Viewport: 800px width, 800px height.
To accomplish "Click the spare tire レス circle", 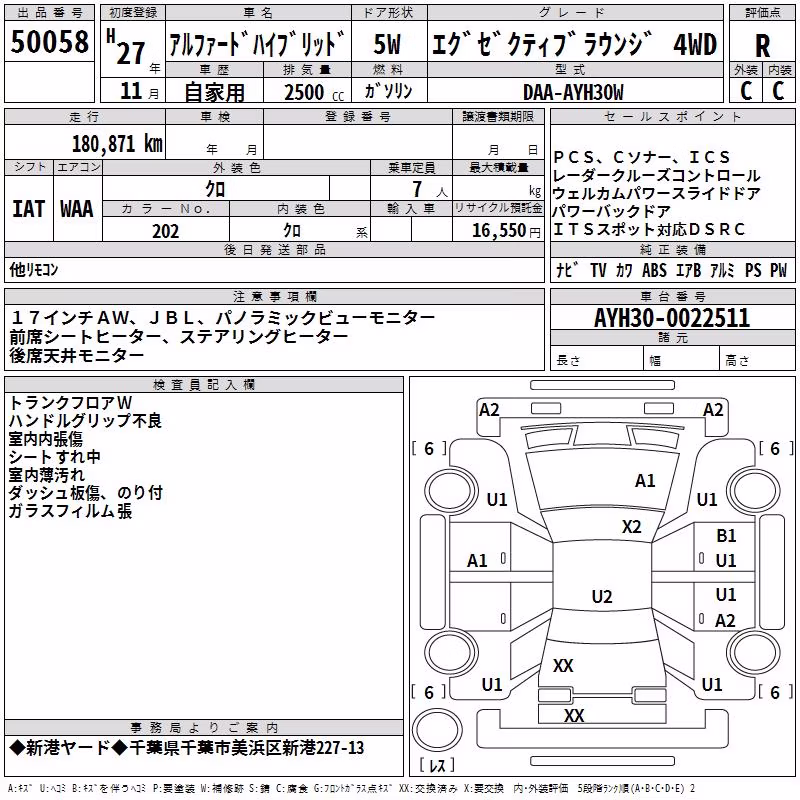I will [x=437, y=730].
